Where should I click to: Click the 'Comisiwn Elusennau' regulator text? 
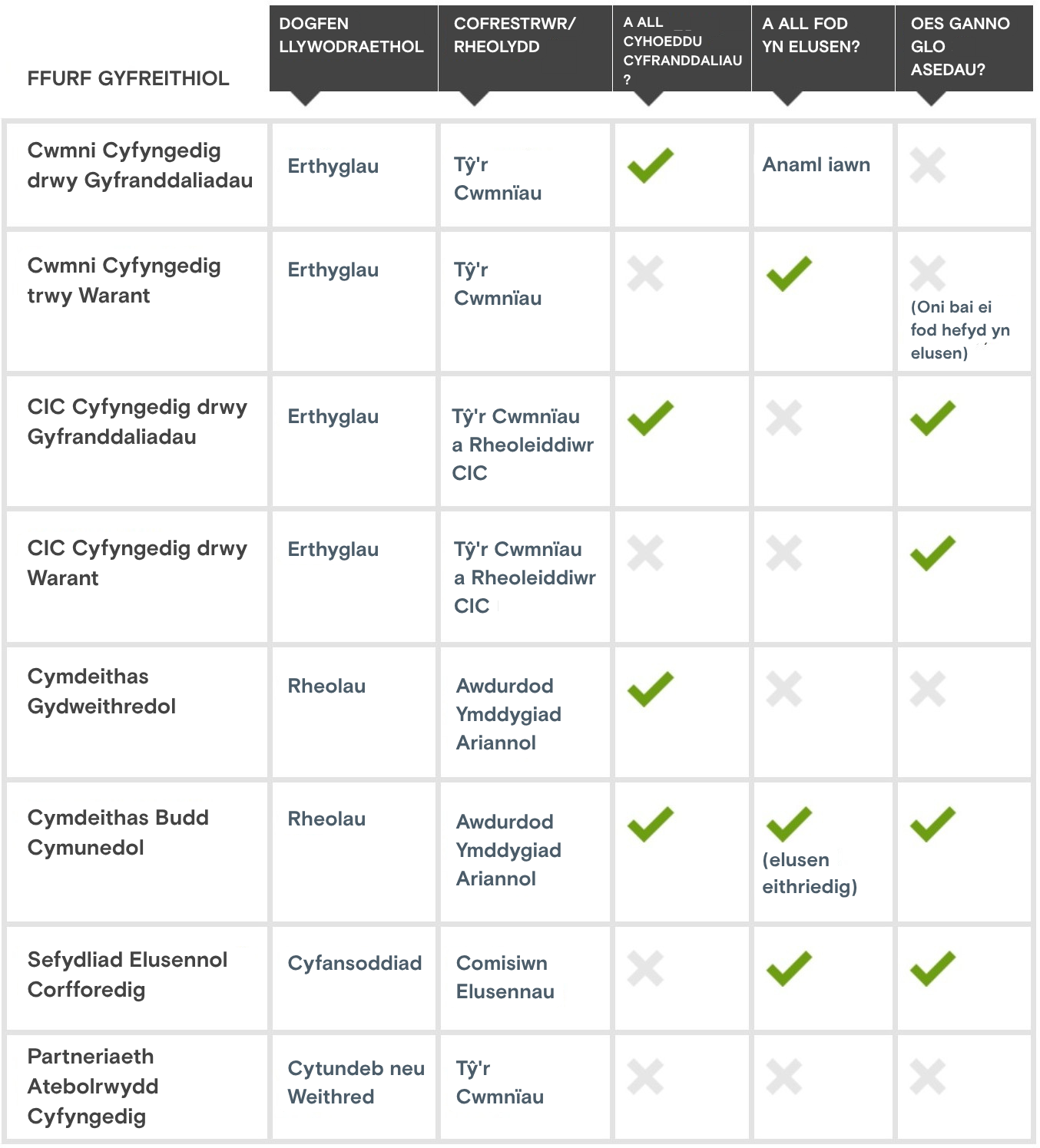tap(505, 977)
